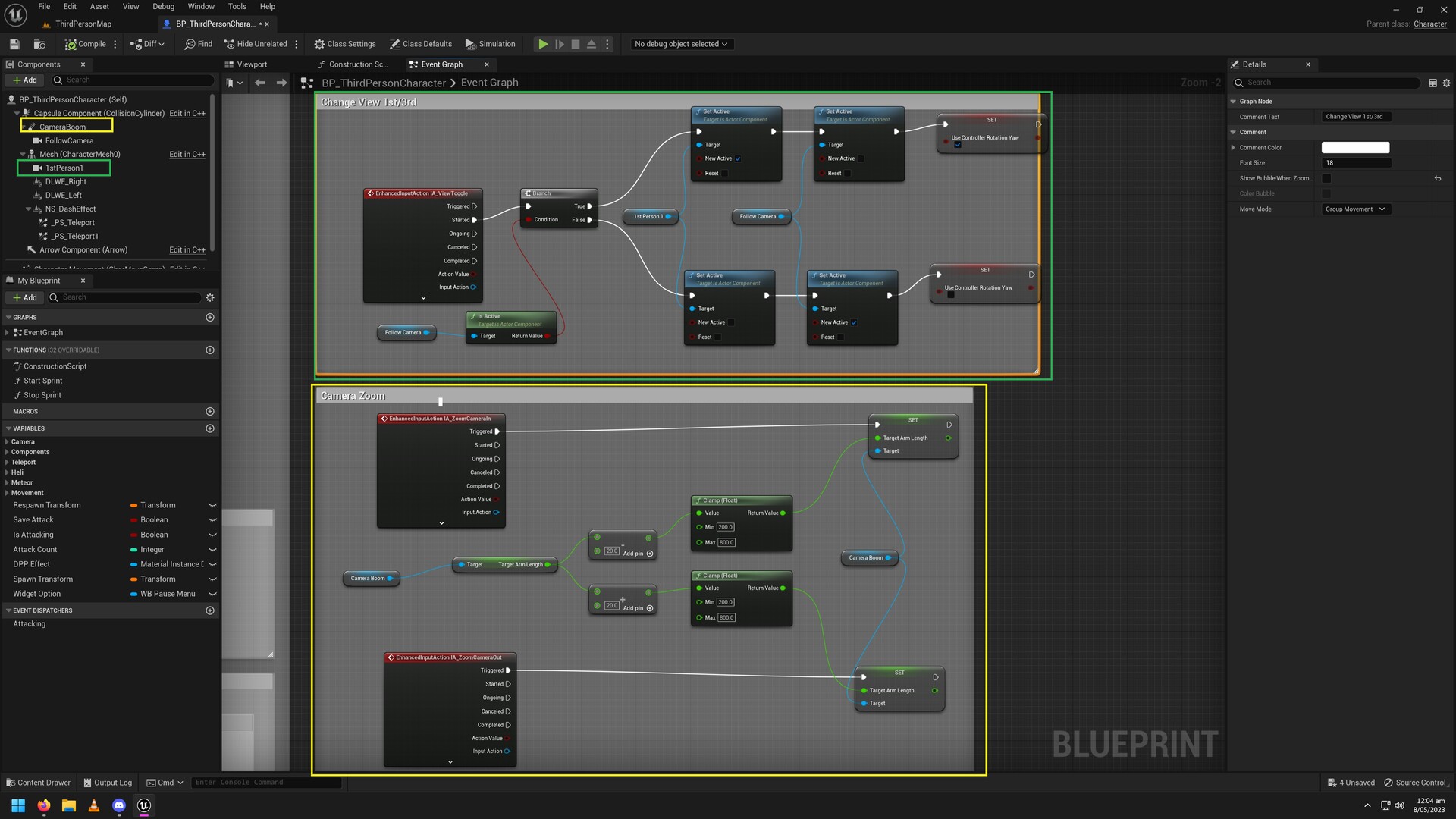Uncheck Use Controller Rotation Yaw in SET node
This screenshot has width=1456, height=819.
pos(958,144)
